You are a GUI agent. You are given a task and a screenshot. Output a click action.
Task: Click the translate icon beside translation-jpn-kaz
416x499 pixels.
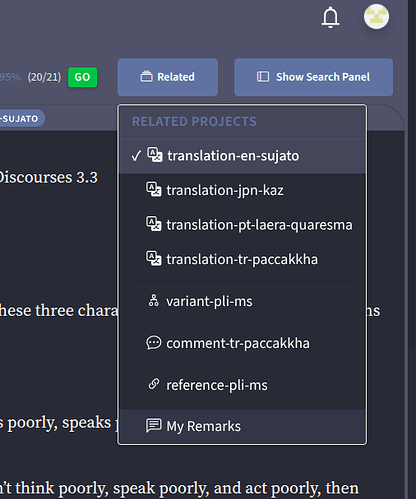point(154,190)
